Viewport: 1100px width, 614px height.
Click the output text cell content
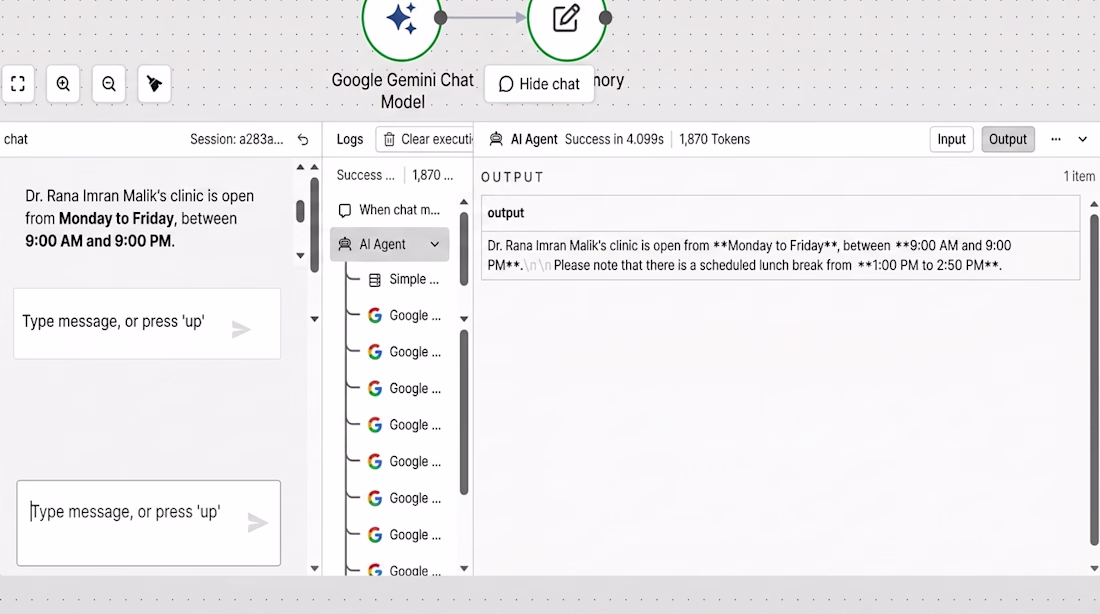pos(780,255)
